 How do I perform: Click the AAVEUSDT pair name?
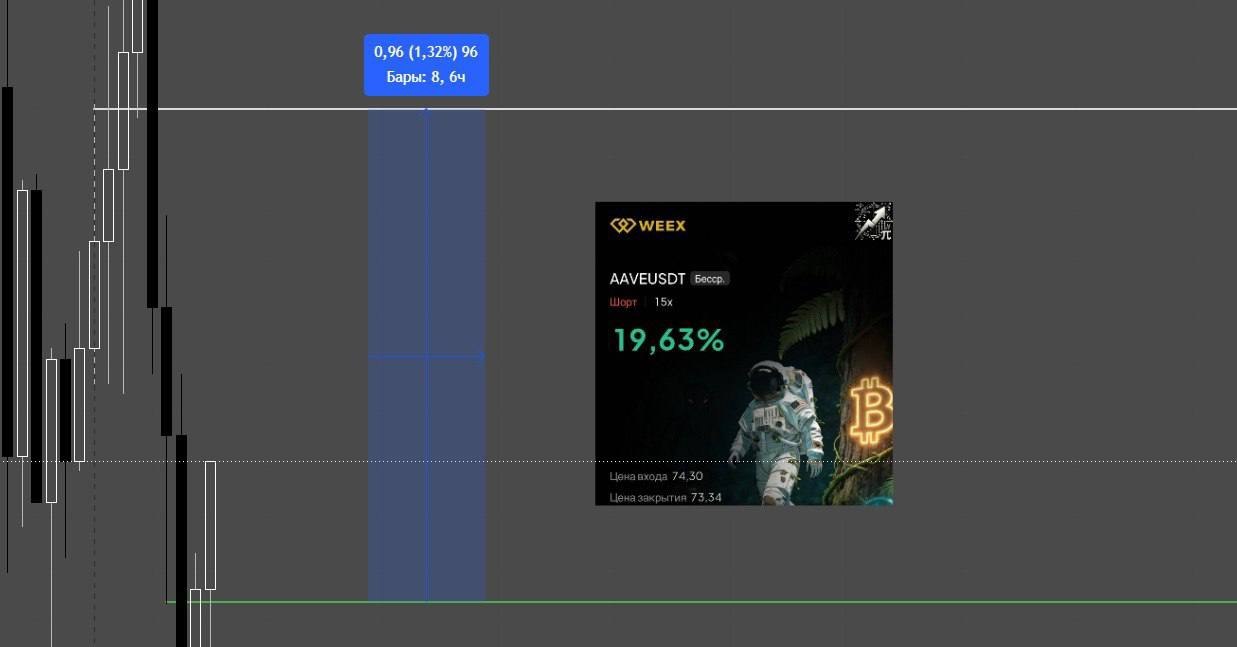[x=647, y=279]
